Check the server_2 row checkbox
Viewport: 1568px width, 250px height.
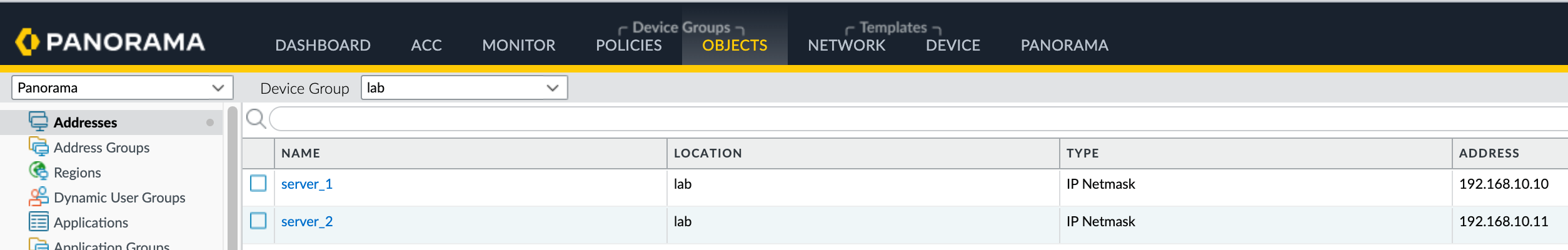click(258, 221)
